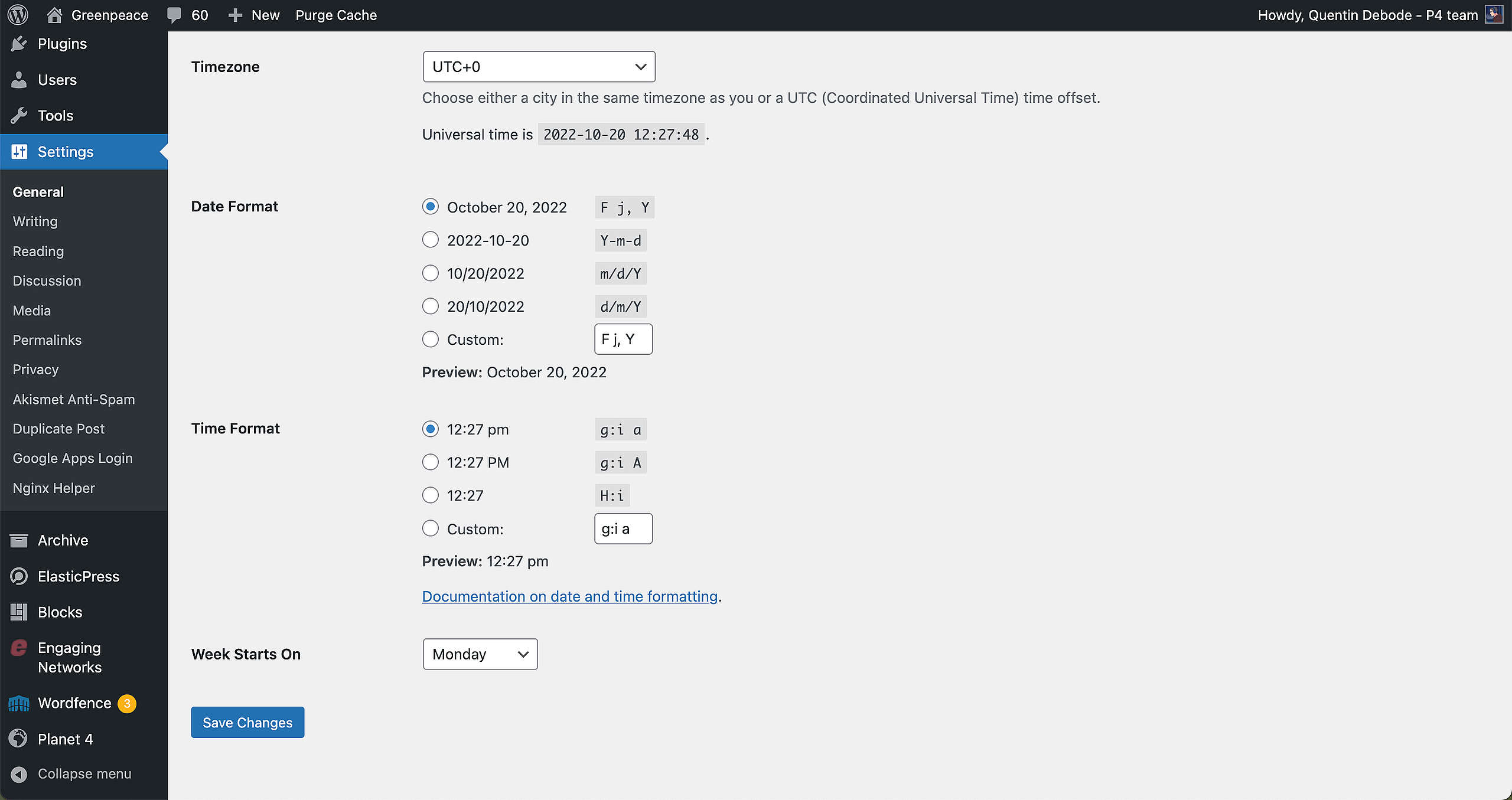Click the Users person icon
1512x800 pixels.
[19, 80]
